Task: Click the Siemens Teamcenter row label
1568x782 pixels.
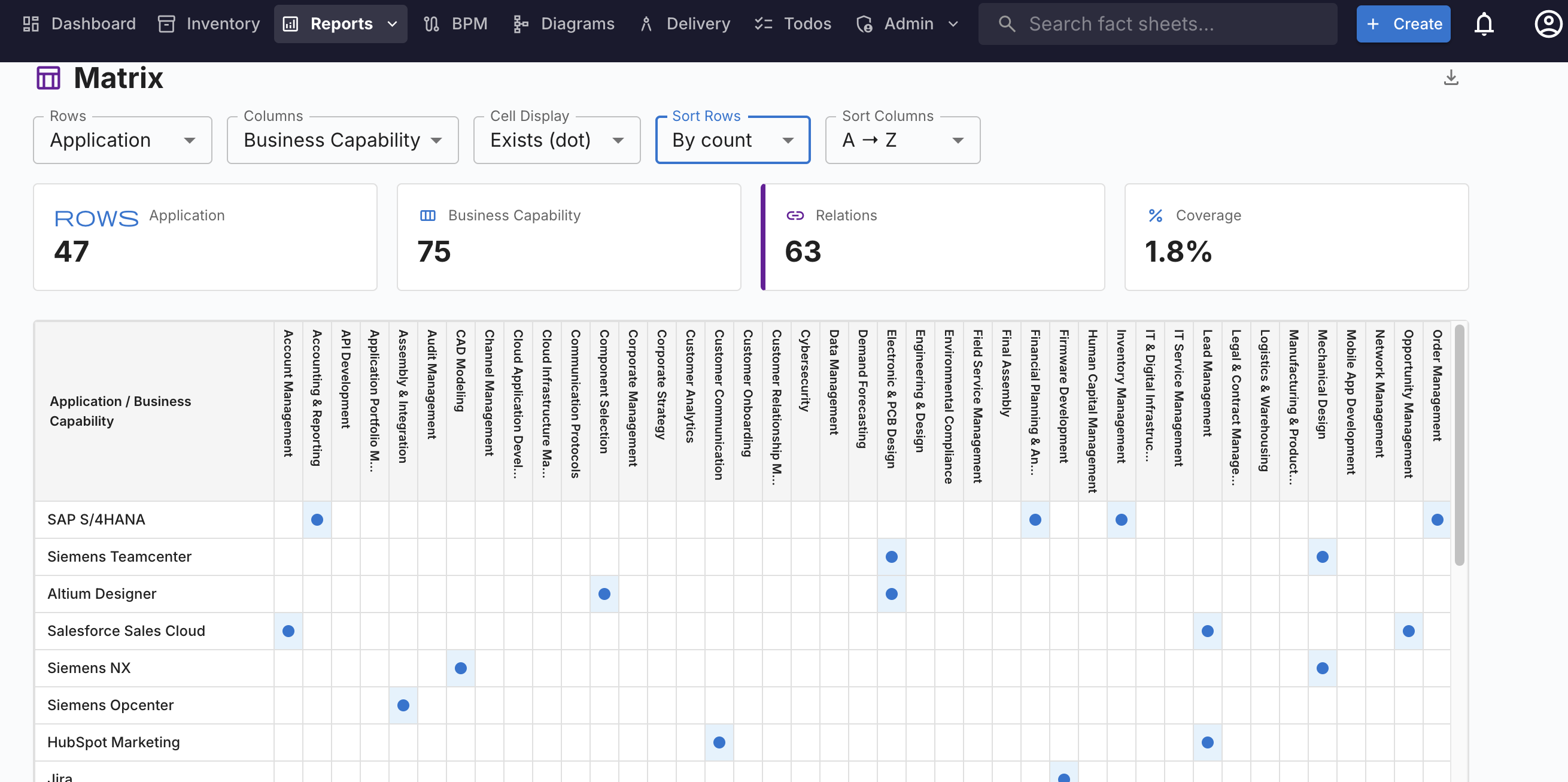Action: coord(119,557)
